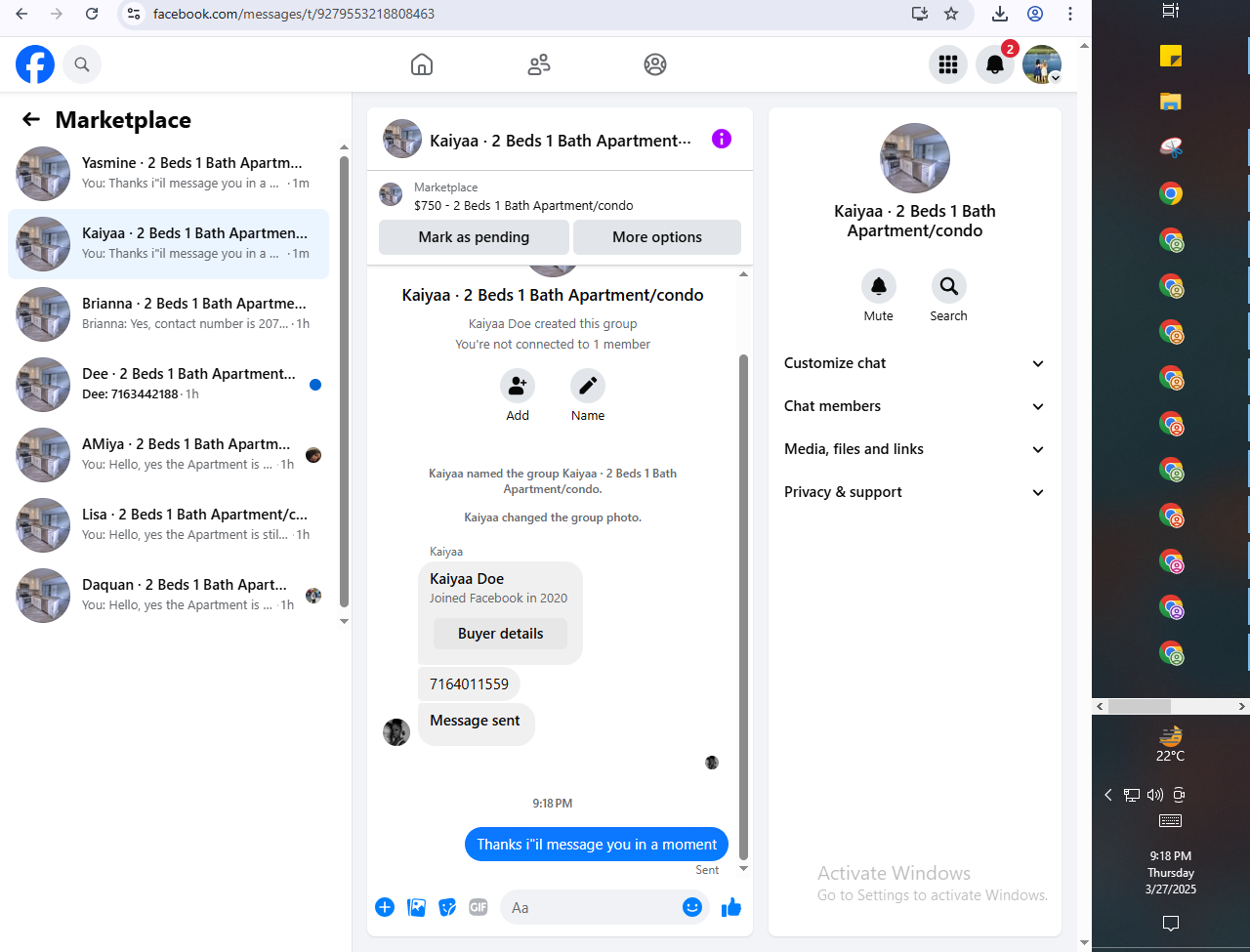Go to the Home feed icon

(422, 64)
